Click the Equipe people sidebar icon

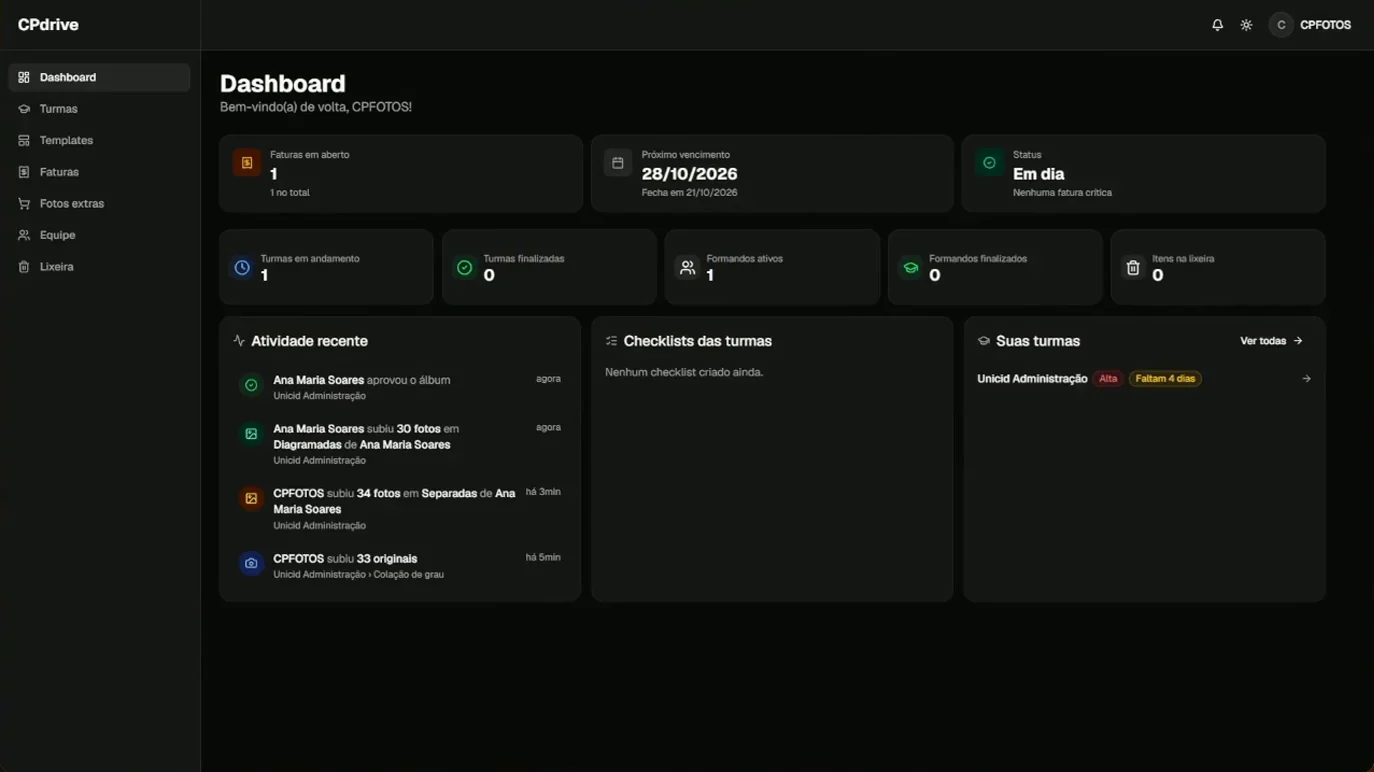coord(24,235)
